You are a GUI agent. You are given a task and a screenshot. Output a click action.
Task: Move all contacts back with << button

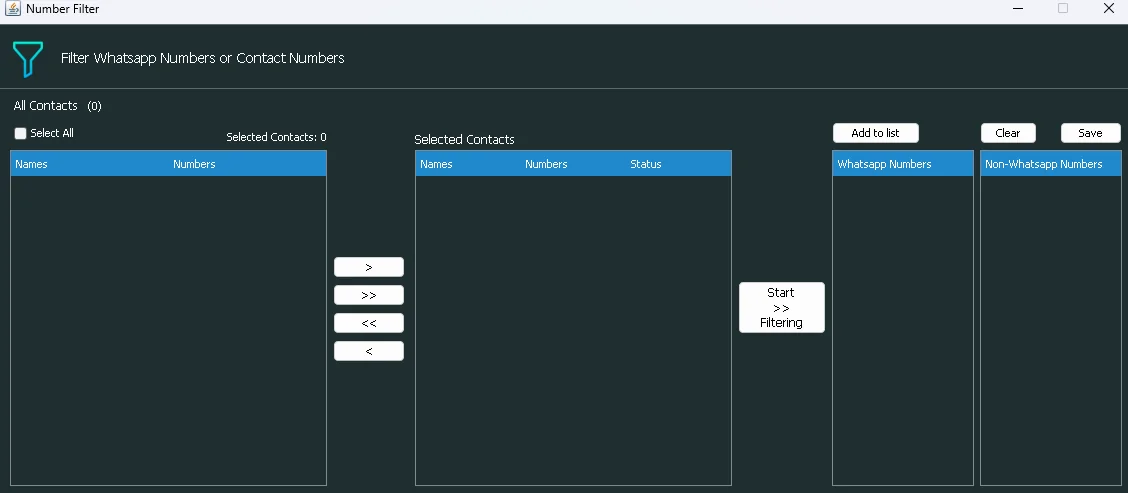[x=368, y=323]
